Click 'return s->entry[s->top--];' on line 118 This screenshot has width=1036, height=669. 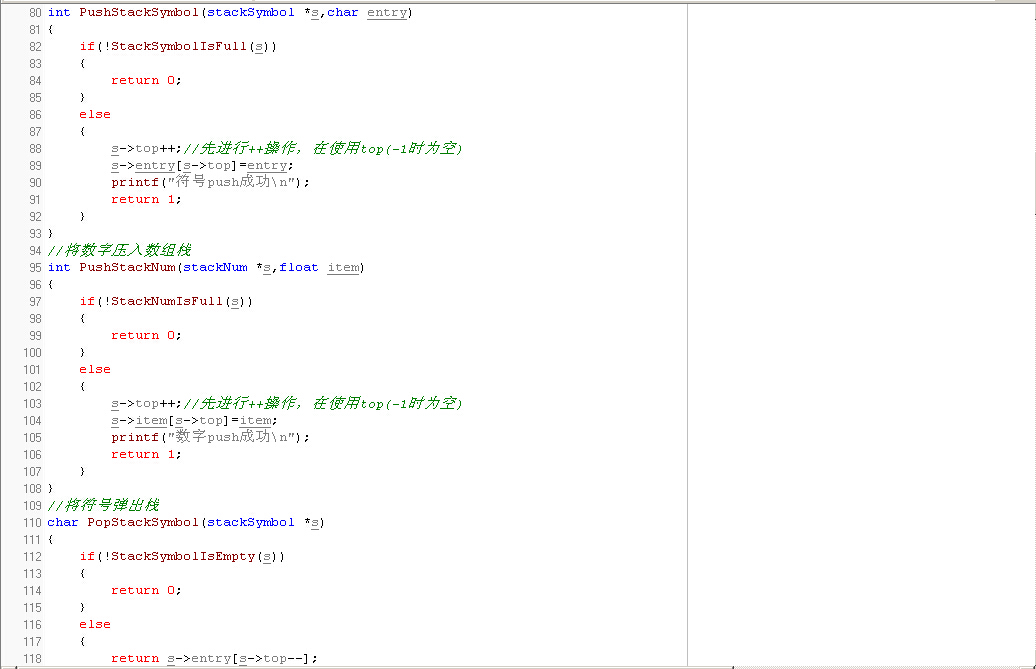(214, 658)
